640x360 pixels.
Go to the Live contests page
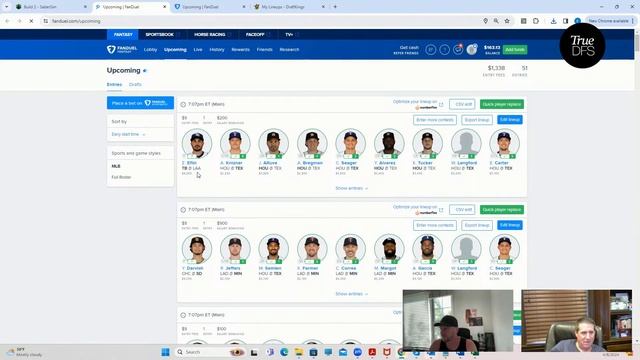[x=198, y=49]
